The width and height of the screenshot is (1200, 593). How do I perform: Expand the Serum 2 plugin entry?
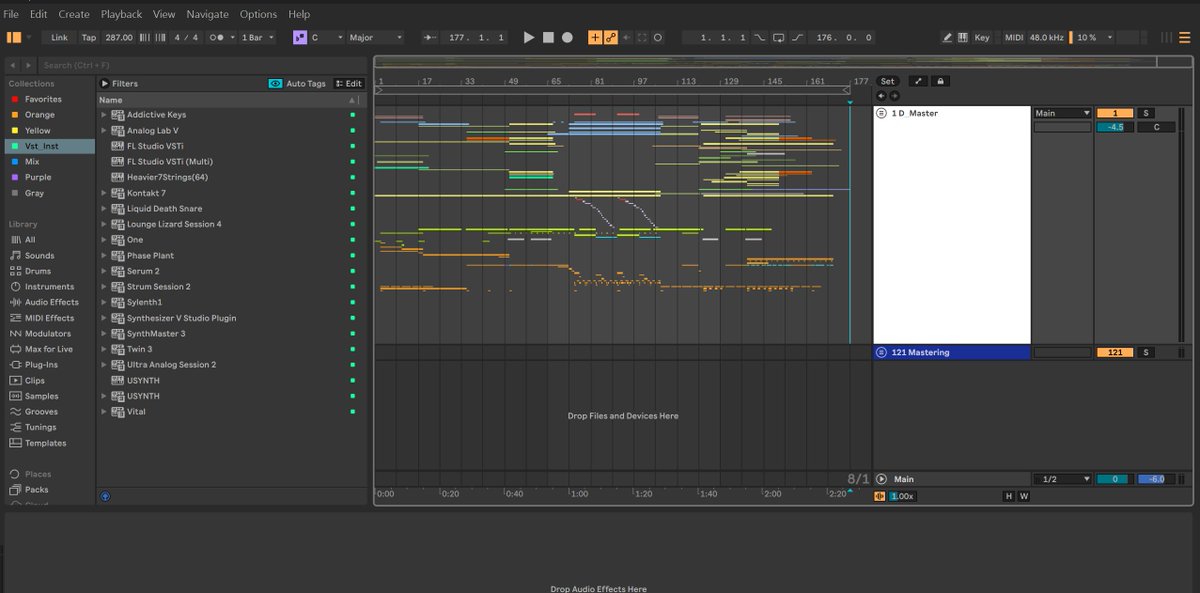pos(103,271)
